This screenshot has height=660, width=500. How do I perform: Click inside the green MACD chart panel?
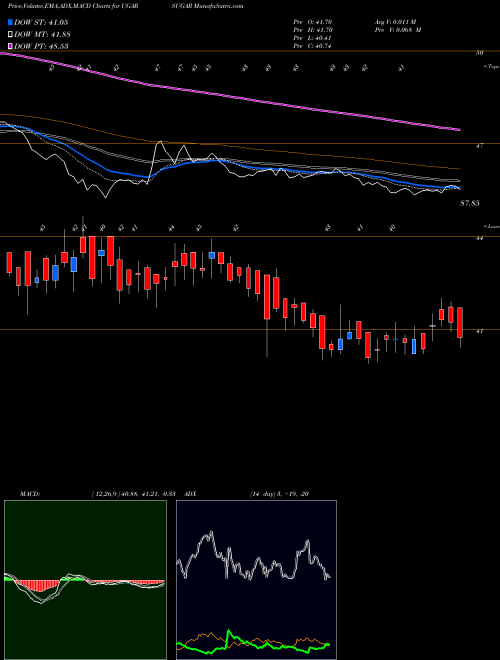click(x=85, y=580)
